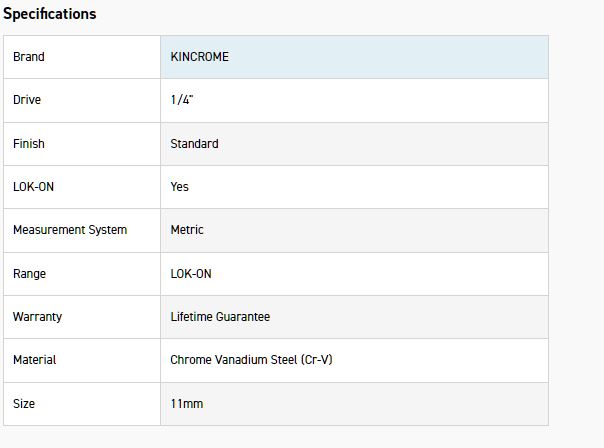This screenshot has width=604, height=448.
Task: Click the KINCROME brand value
Action: point(199,57)
